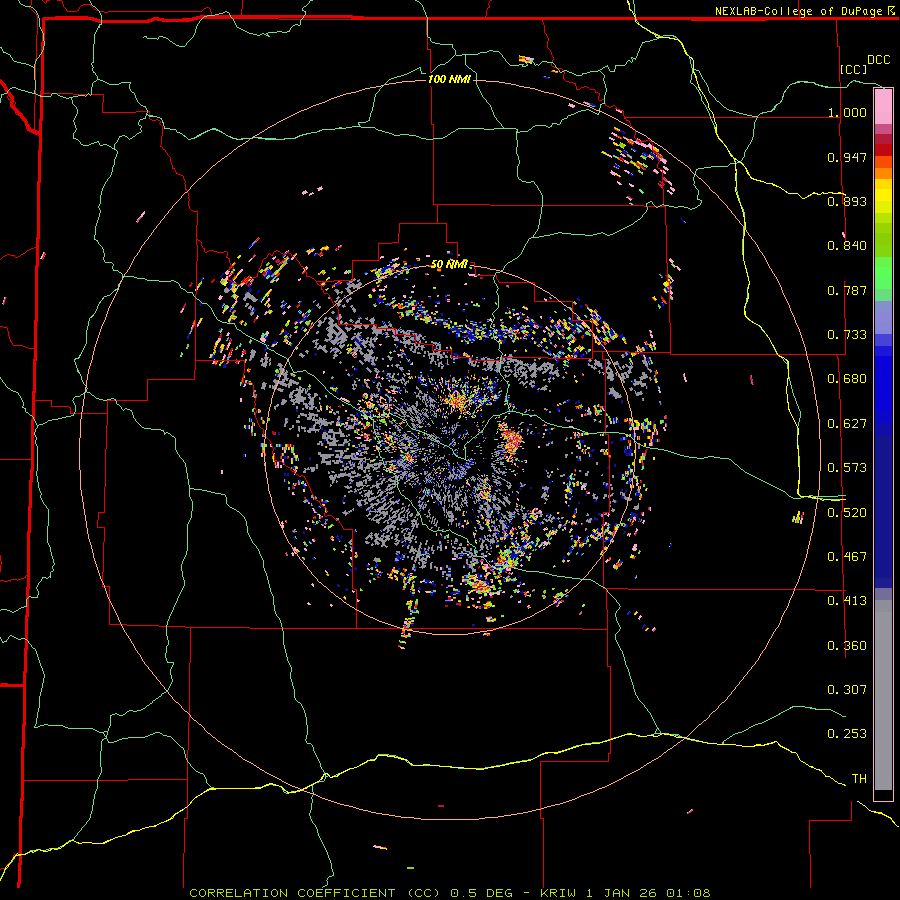Image resolution: width=900 pixels, height=900 pixels.
Task: Click the [CC] unit label
Action: pos(854,69)
